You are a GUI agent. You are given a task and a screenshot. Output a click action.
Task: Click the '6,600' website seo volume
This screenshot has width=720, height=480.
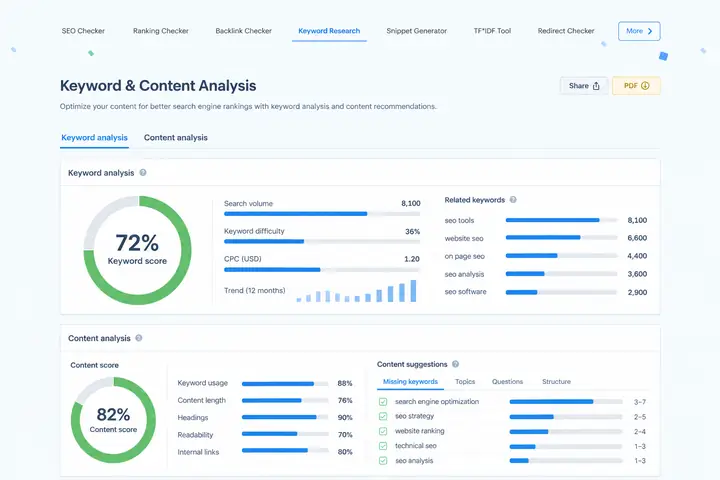[637, 238]
